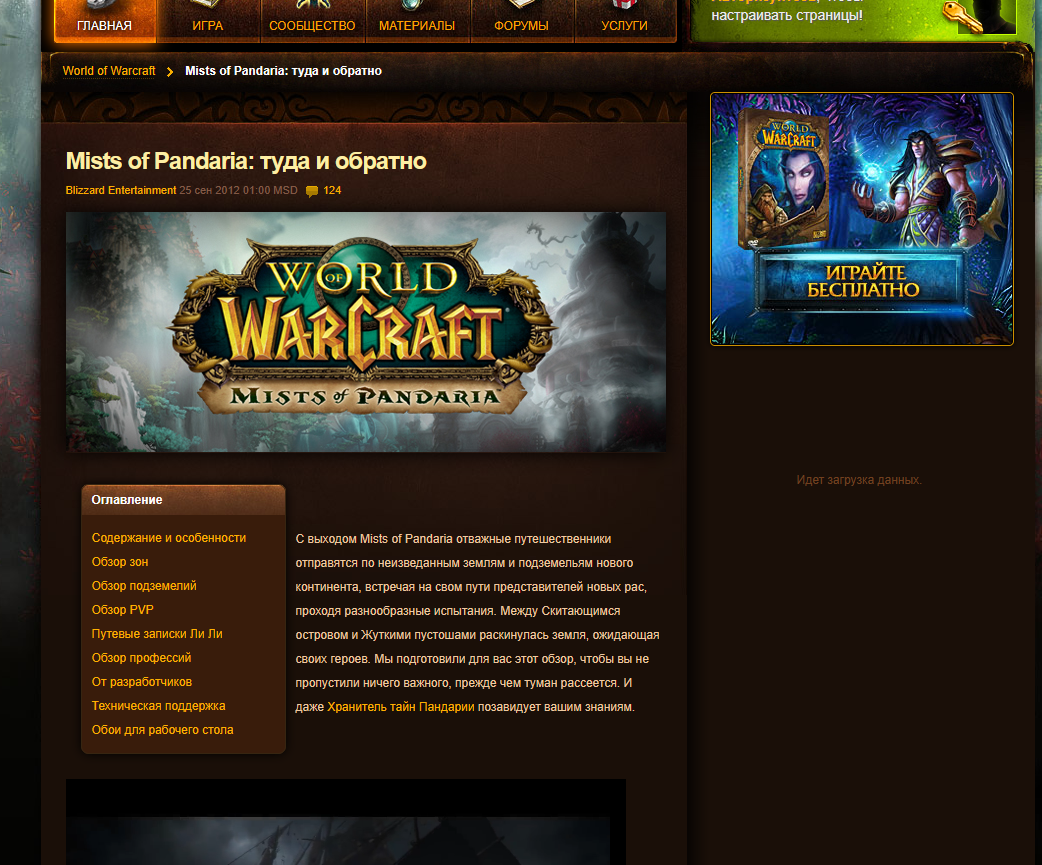Screen dimensions: 1042x865
Task: Click the World of Warcraft breadcrumb link
Action: pyautogui.click(x=109, y=71)
